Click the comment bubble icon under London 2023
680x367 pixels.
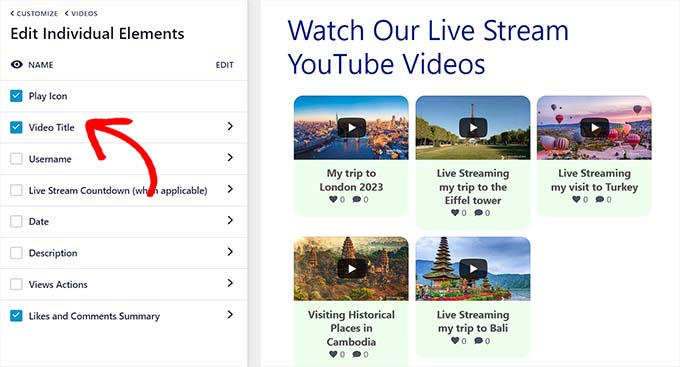coord(356,200)
